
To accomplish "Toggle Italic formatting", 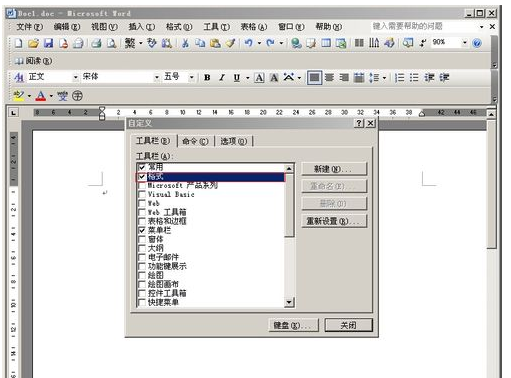I will pos(222,78).
